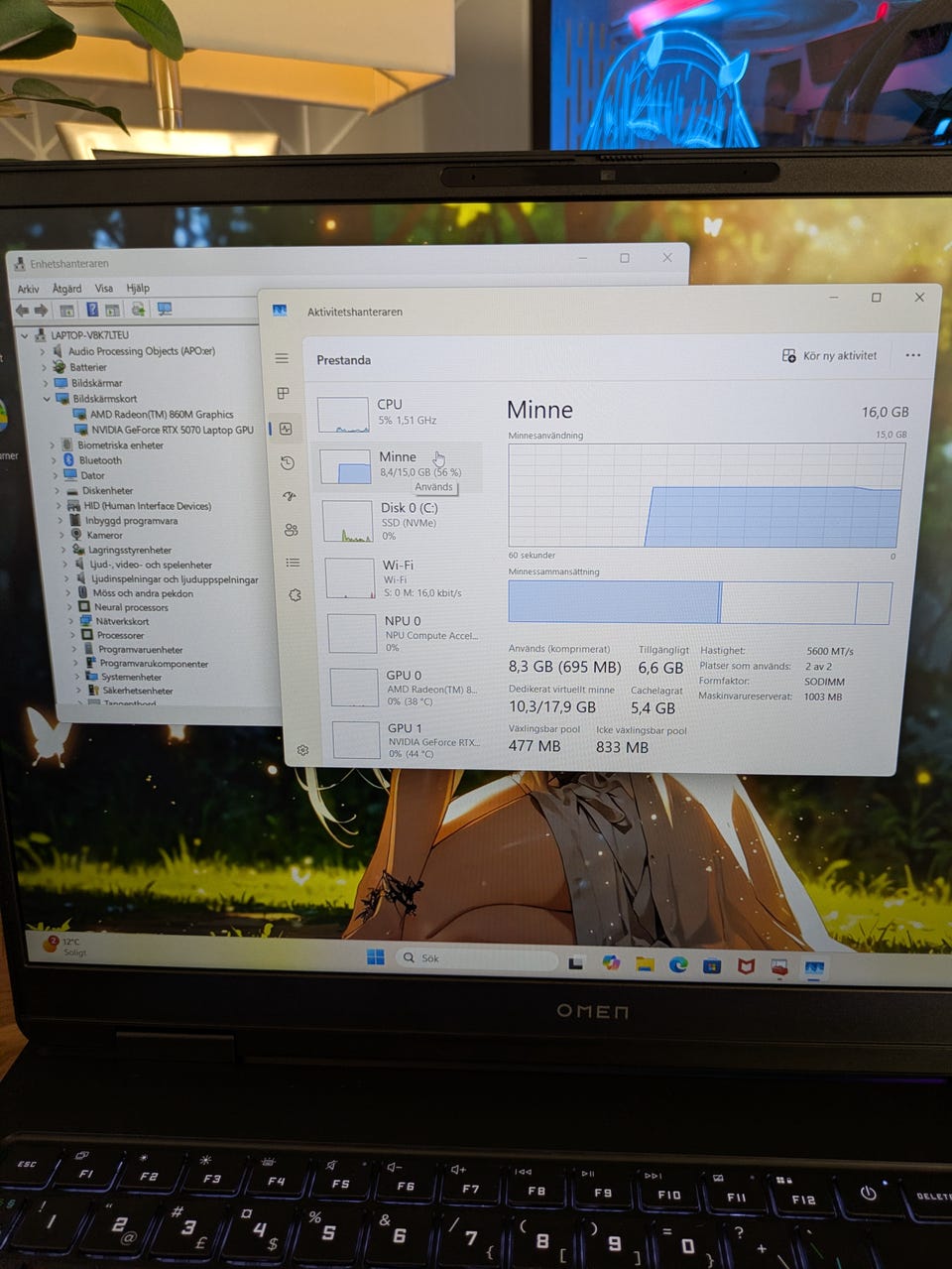Click the Minnessammansättning memory composition bar
Image resolution: width=952 pixels, height=1269 pixels.
(699, 602)
